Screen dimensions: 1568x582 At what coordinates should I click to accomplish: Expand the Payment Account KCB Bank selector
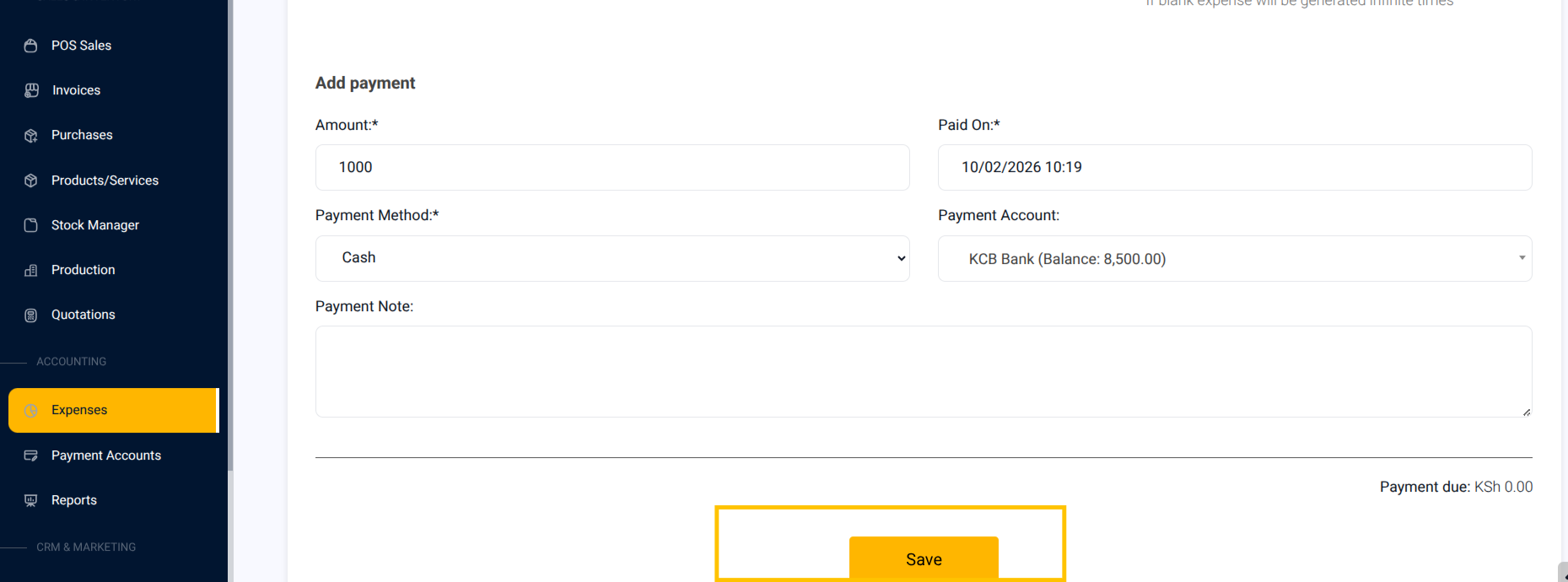pos(1235,259)
